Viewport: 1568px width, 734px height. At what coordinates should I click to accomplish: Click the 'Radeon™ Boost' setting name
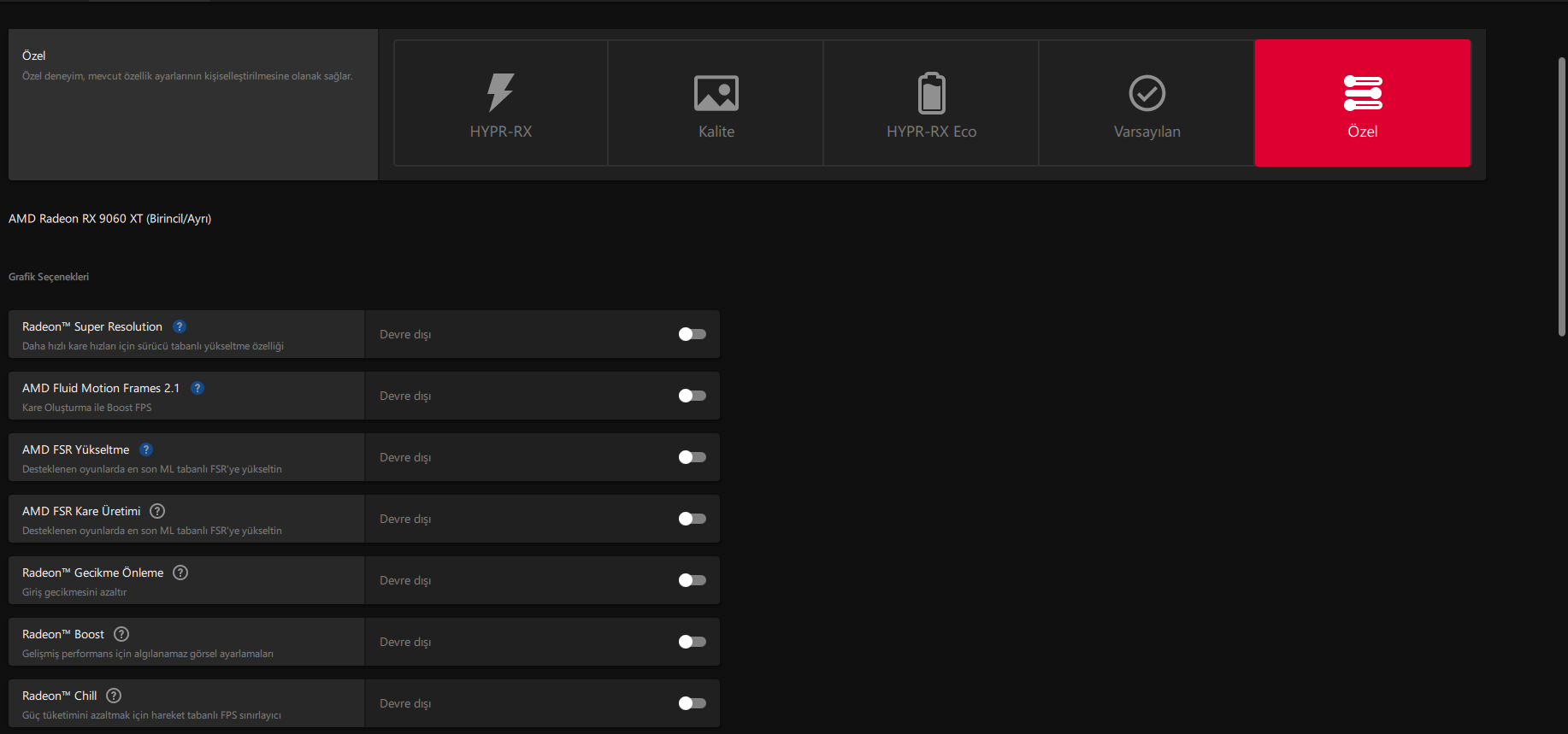coord(63,634)
